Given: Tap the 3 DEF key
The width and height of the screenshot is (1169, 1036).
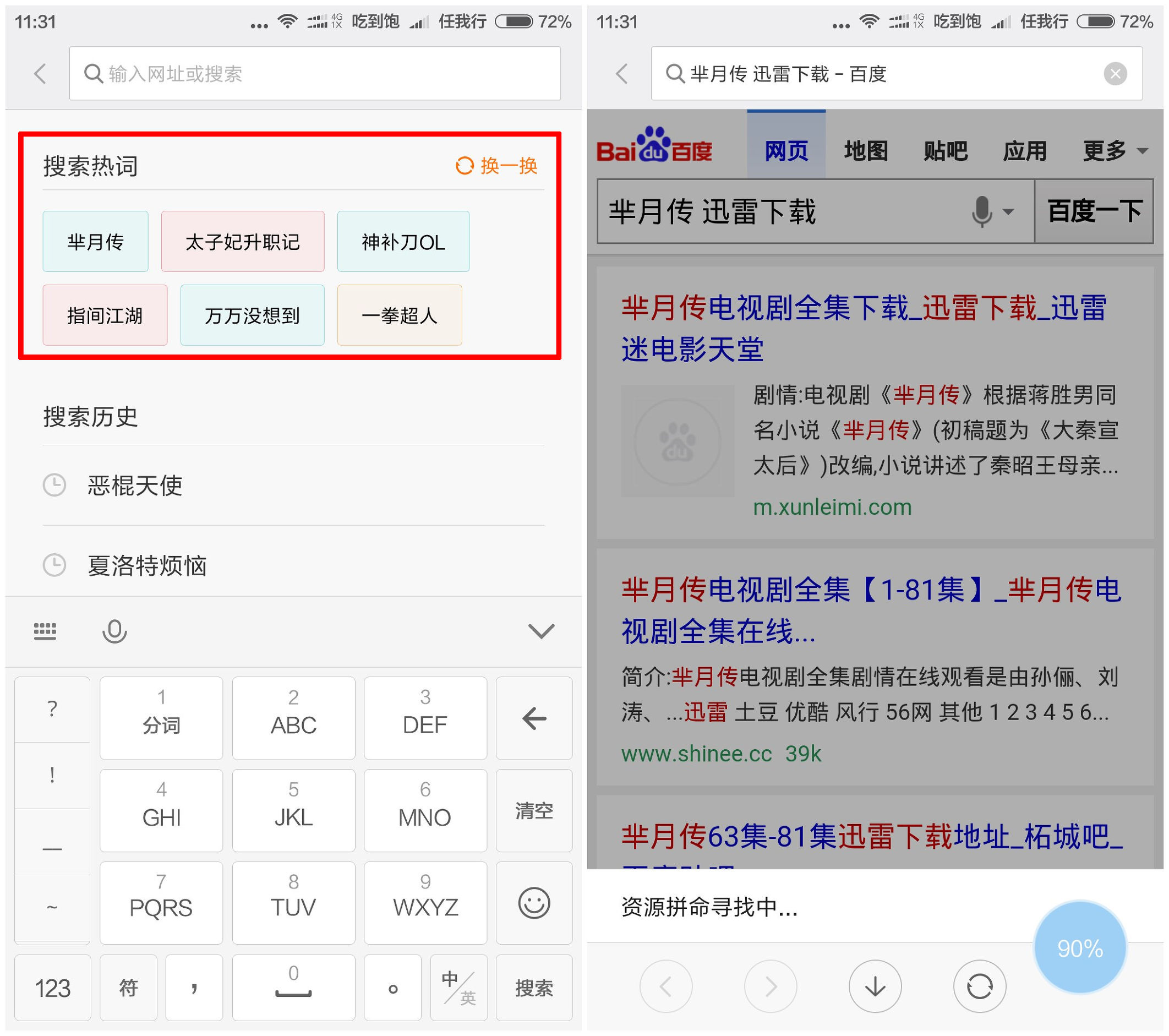Looking at the screenshot, I should click(x=425, y=718).
